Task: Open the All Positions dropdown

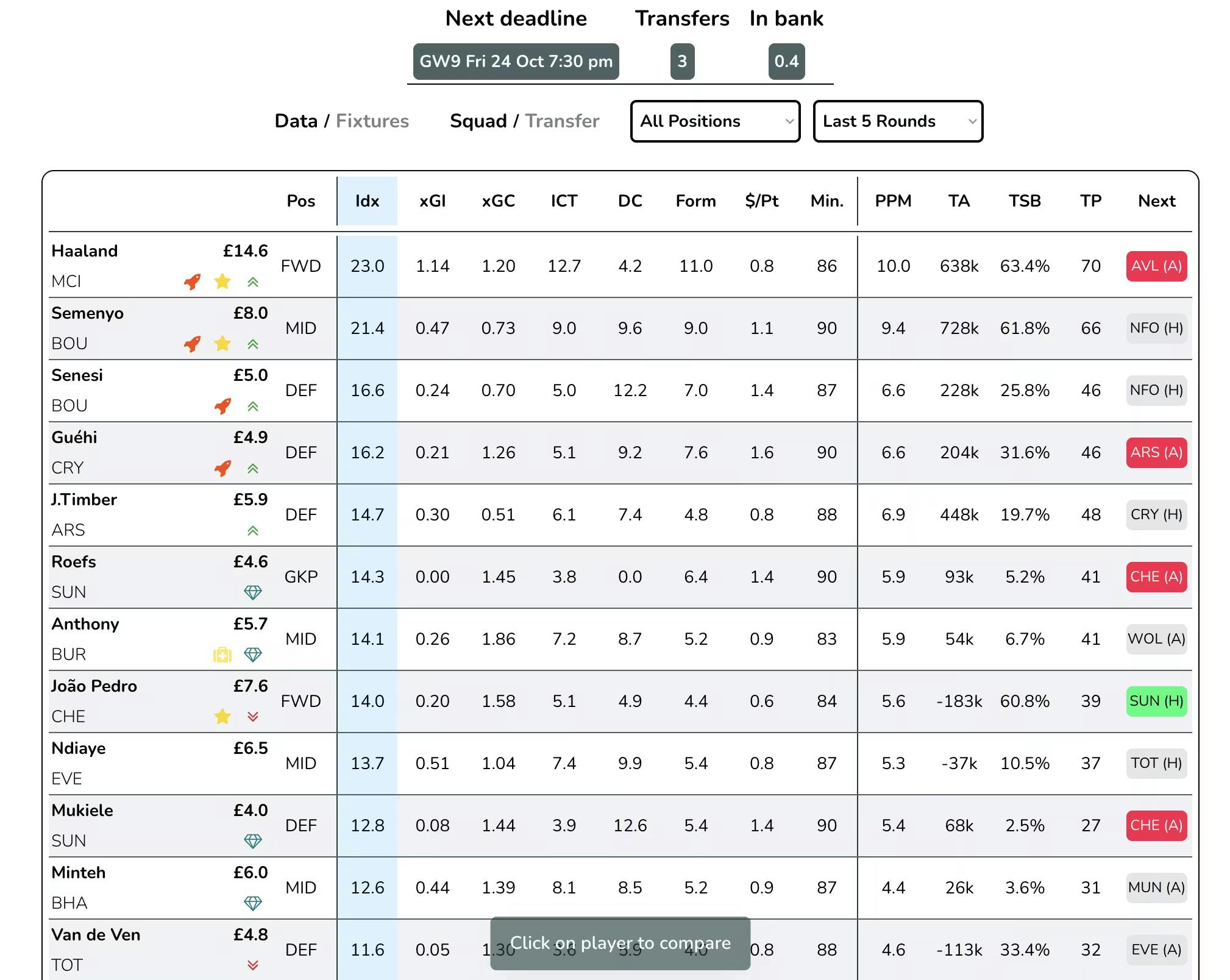Action: 715,121
